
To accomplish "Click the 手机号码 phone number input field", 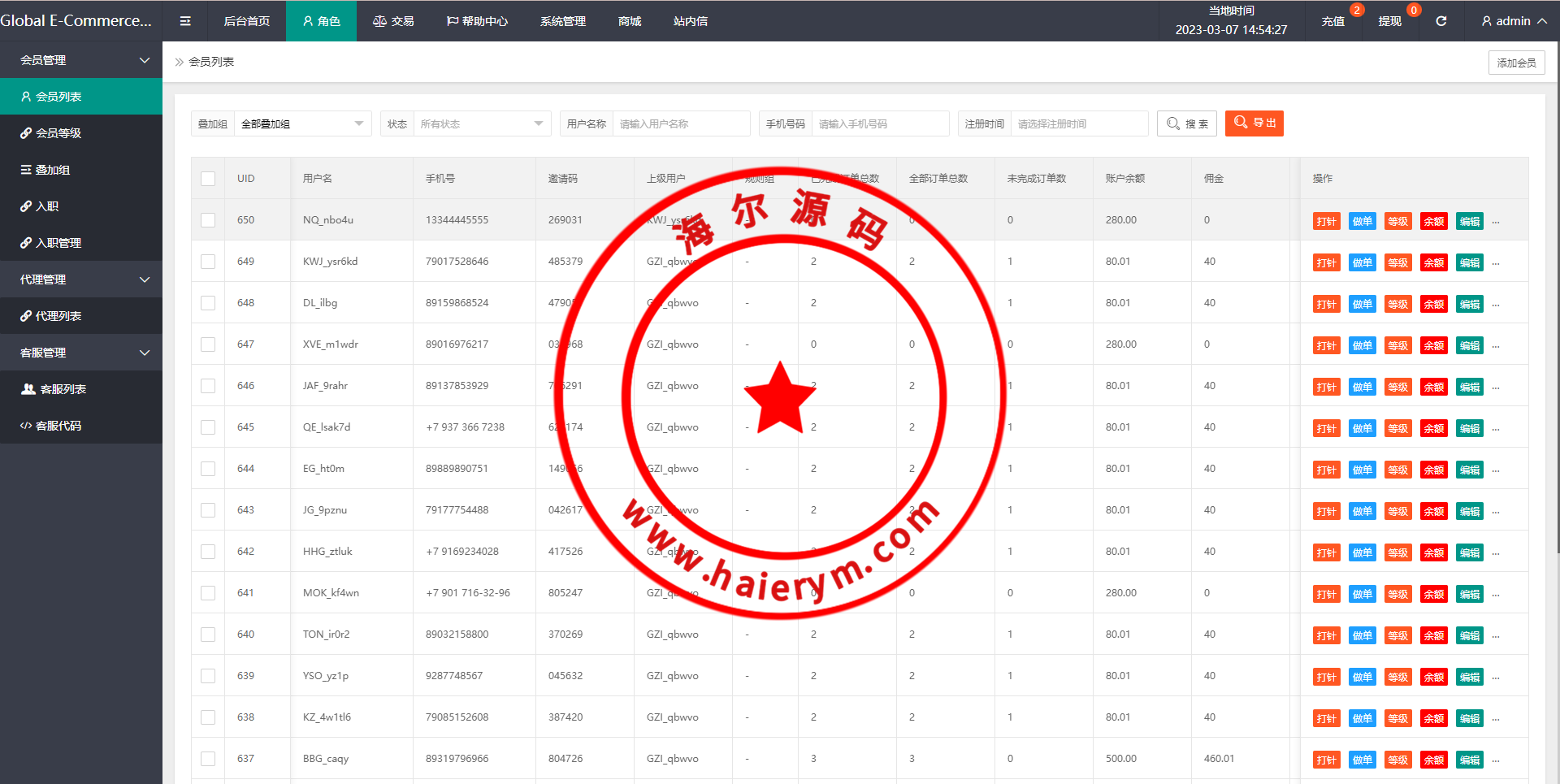I will pos(879,123).
